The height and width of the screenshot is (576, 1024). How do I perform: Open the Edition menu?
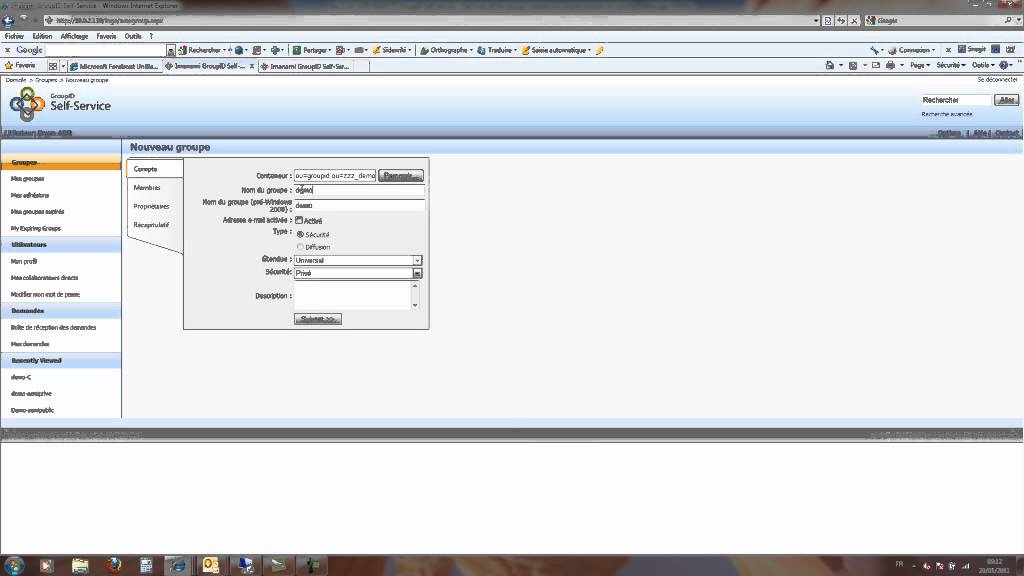42,36
